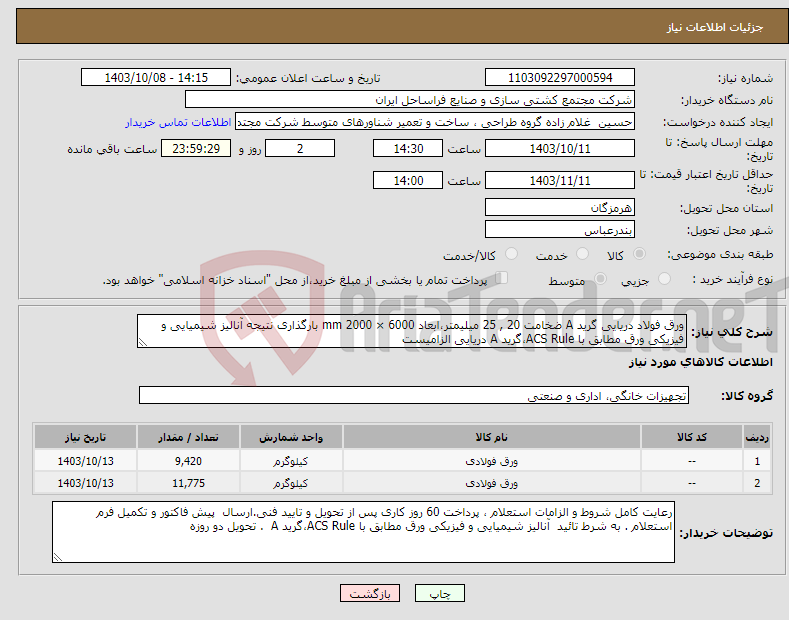
Task: Click the goods group field تجهیزات خانگی، اداری و صنعتی
Action: [x=414, y=396]
